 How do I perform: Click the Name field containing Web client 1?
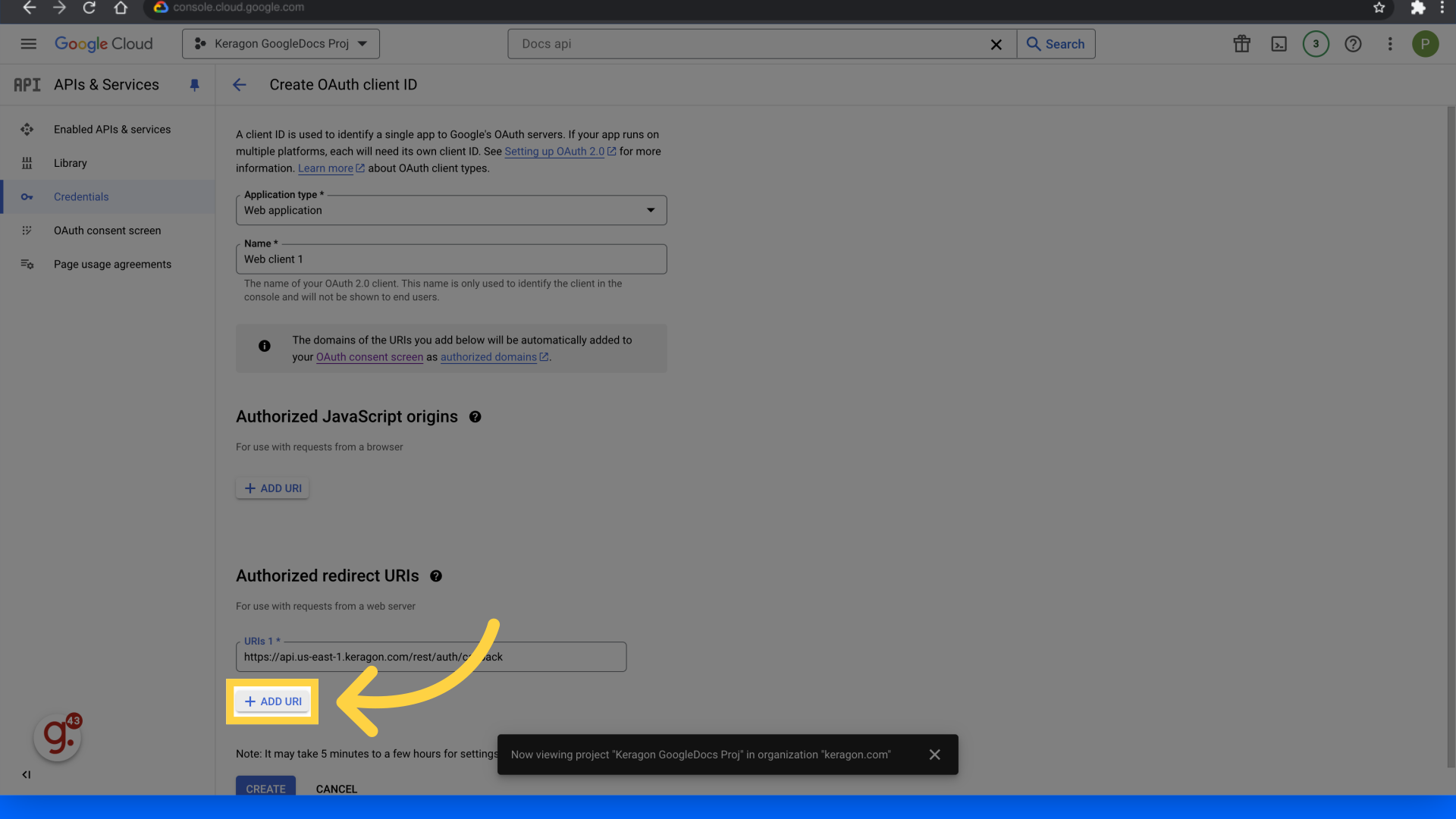pos(451,259)
